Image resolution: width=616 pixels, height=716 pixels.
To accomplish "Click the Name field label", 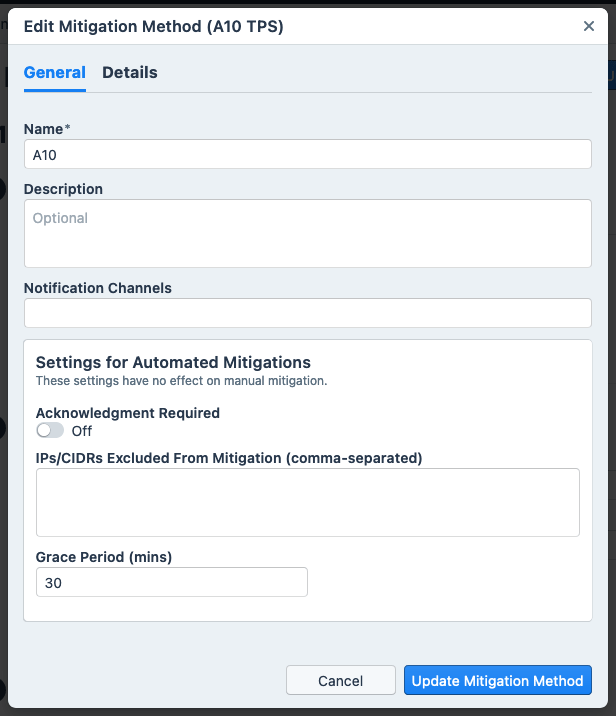I will coord(47,129).
